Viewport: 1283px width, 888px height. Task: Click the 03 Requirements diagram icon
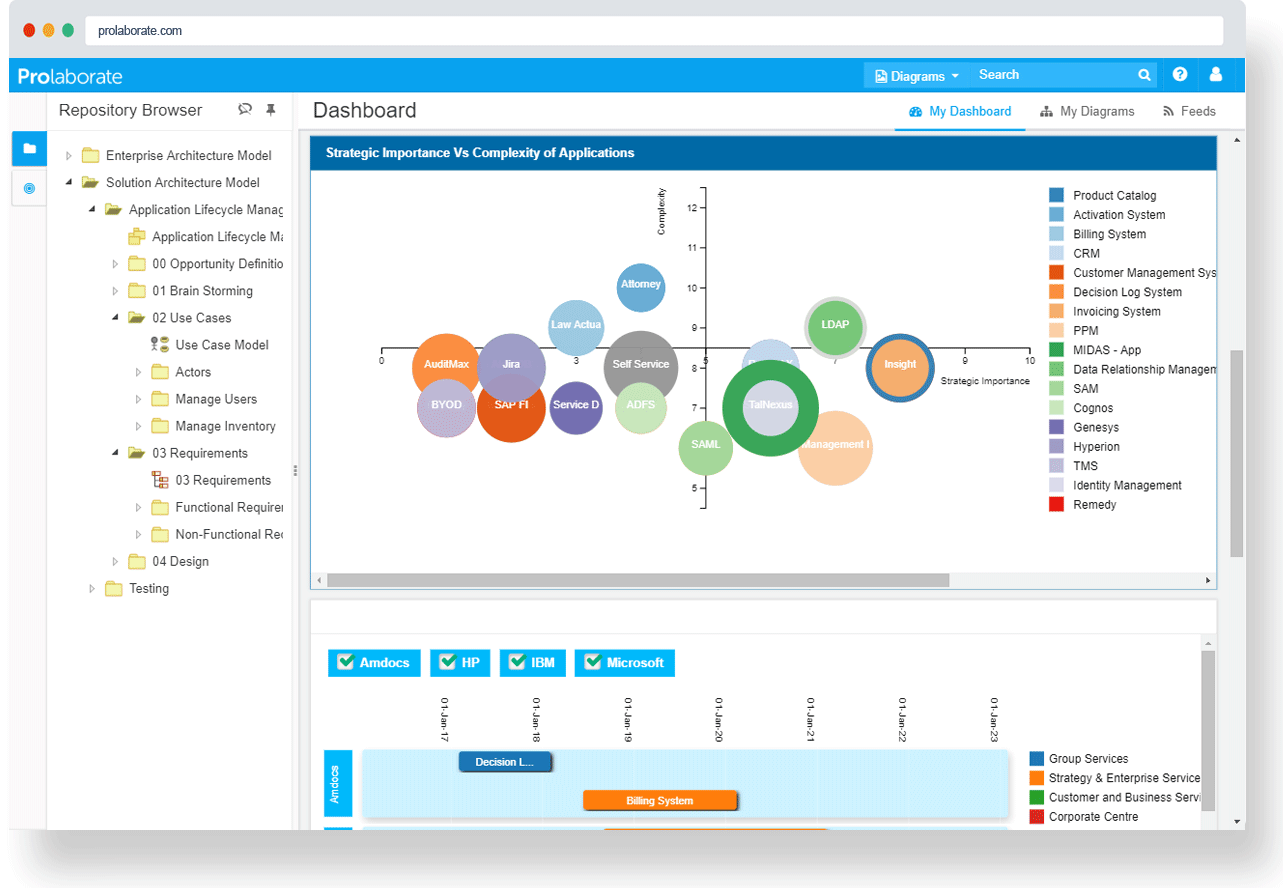point(160,480)
